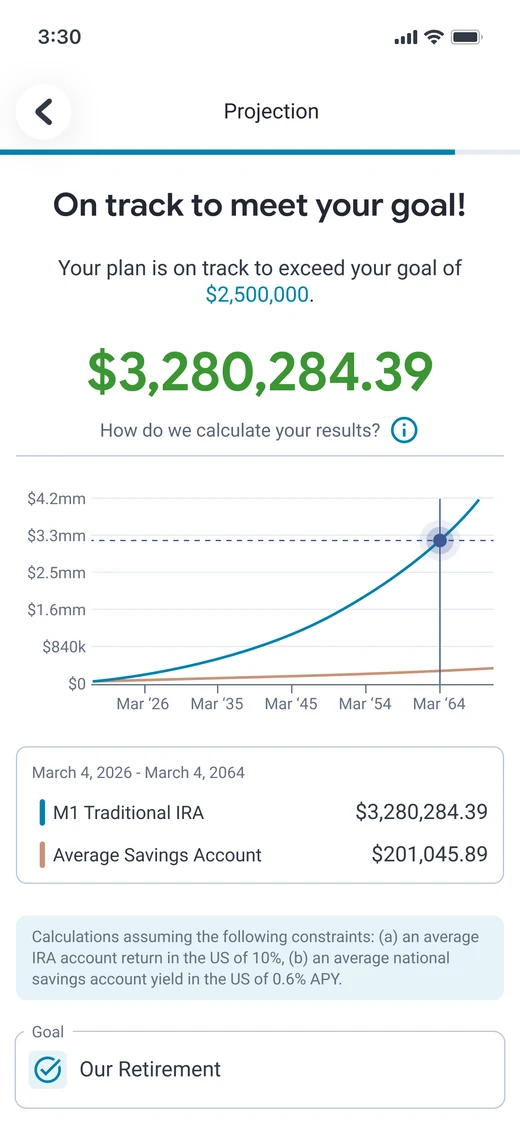Viewport: 520px width, 1126px height.
Task: Tap the orange Average Savings color bar
Action: pos(42,854)
